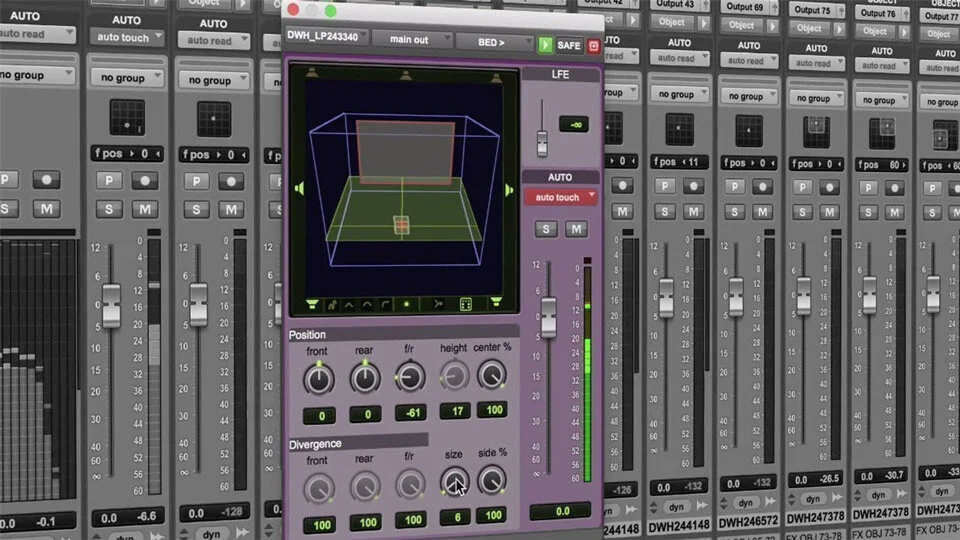Image resolution: width=960 pixels, height=540 pixels.
Task: Click the LFE level readout field
Action: coord(574,124)
